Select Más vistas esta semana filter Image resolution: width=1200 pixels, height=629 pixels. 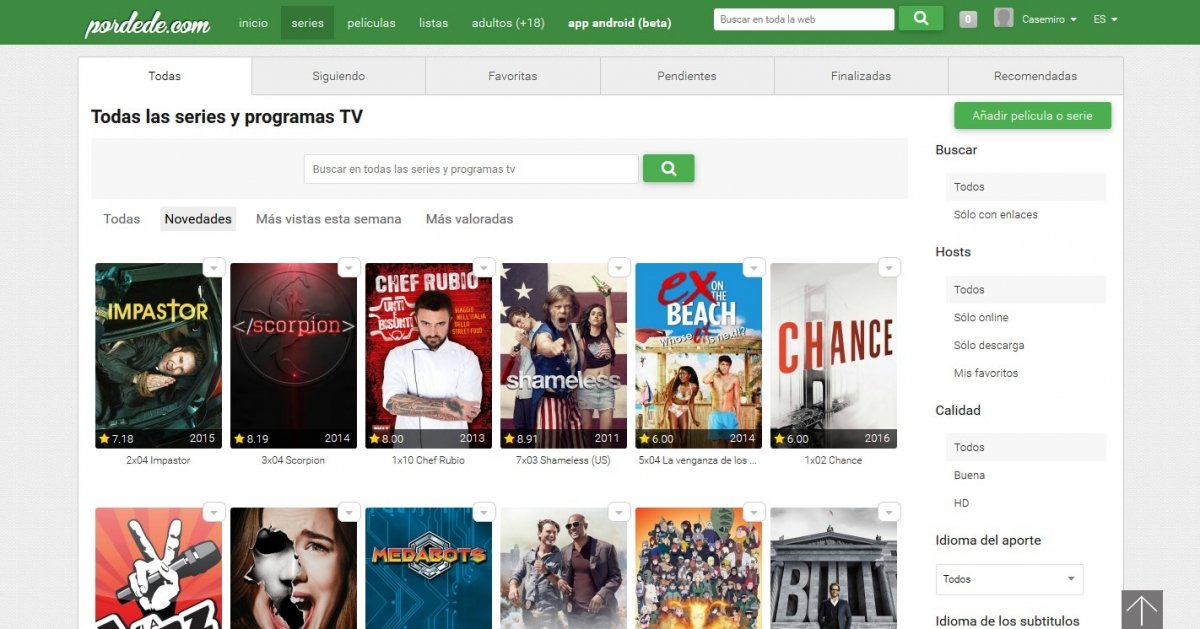pyautogui.click(x=328, y=219)
